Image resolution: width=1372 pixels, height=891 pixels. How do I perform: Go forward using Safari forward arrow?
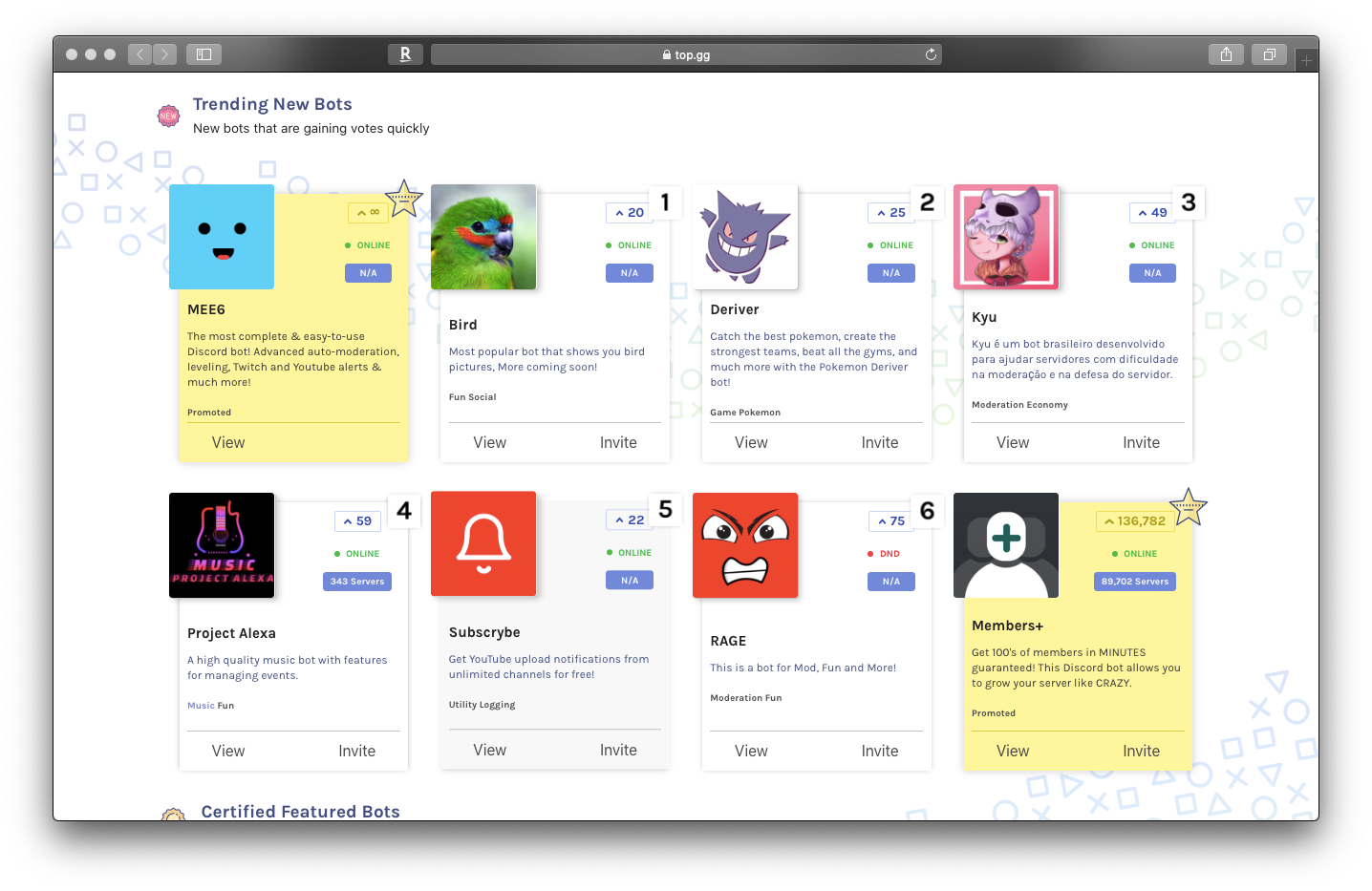[165, 54]
